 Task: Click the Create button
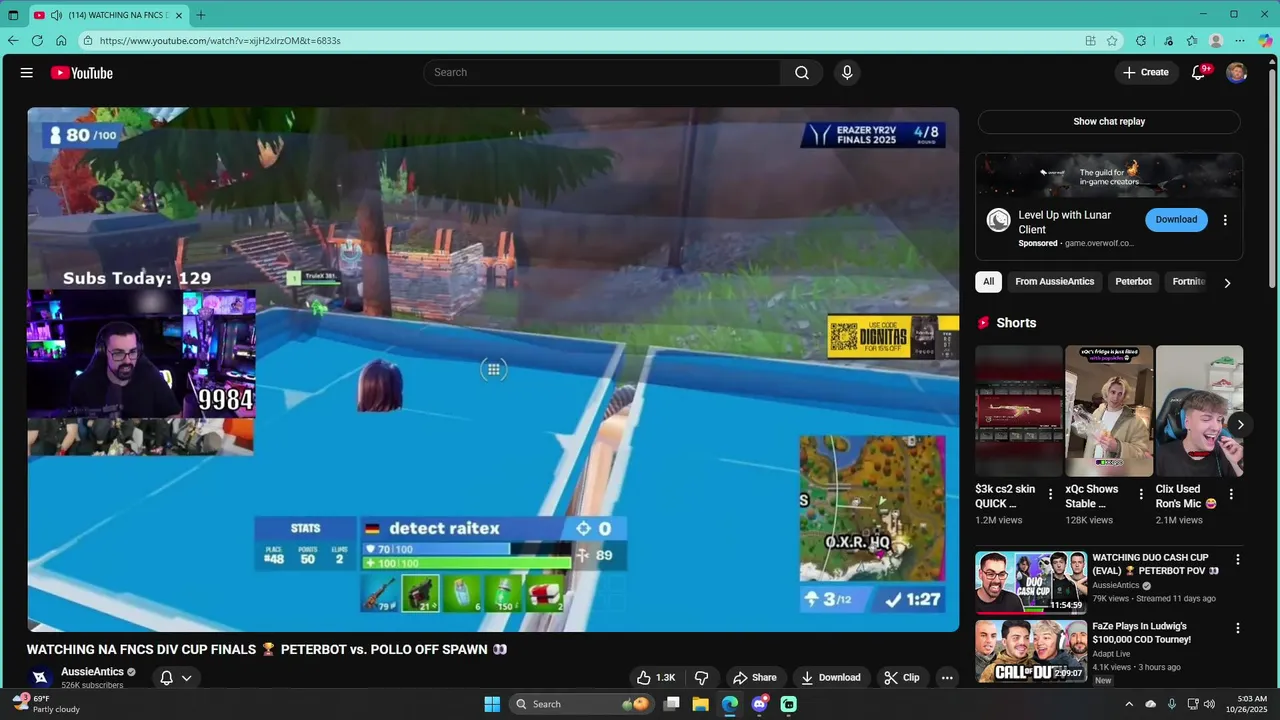coord(1145,73)
